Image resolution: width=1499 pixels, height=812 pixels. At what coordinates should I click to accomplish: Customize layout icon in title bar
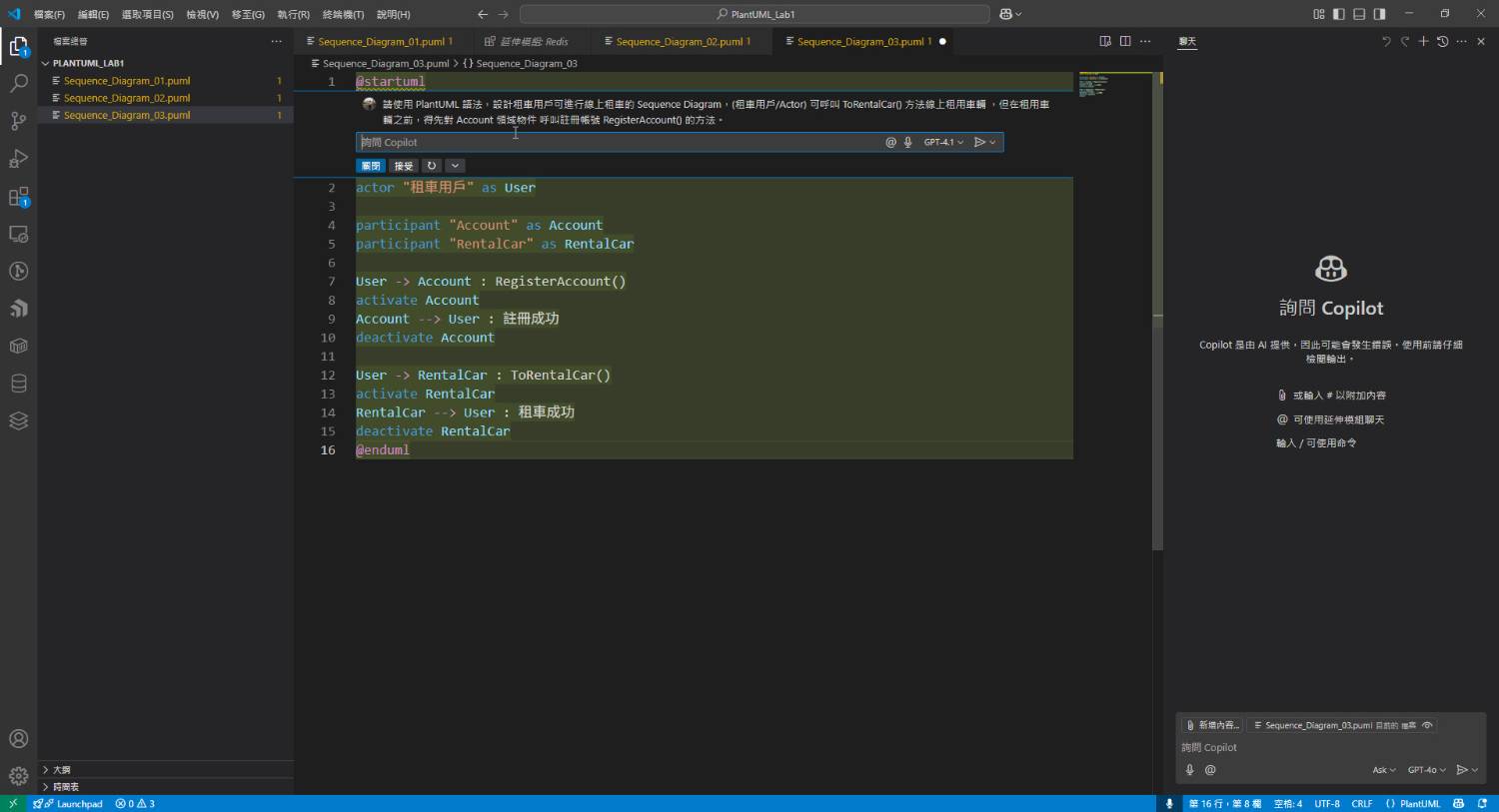pos(1319,14)
